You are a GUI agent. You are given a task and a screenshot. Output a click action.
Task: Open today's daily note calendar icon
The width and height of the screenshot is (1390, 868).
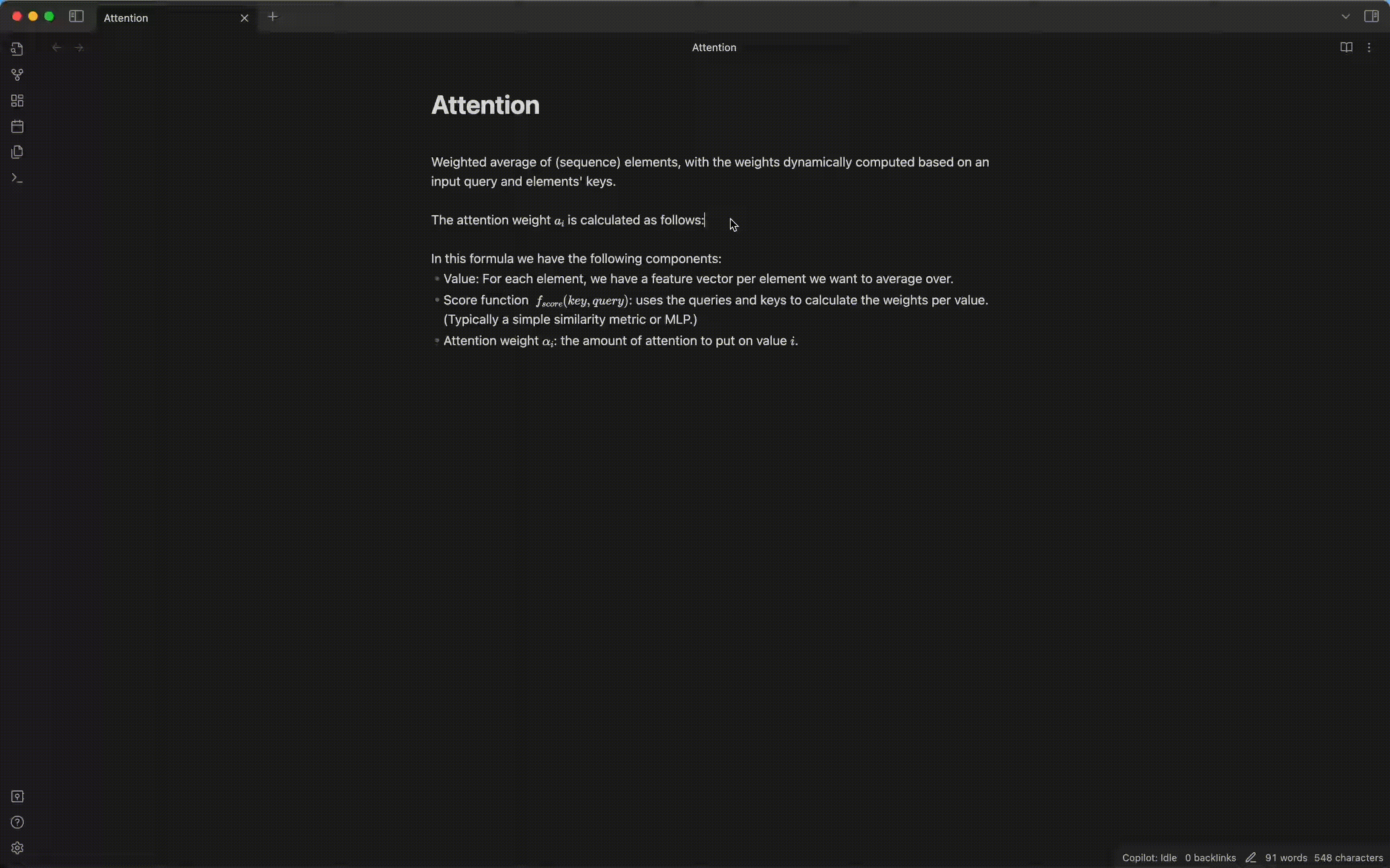coord(17,126)
